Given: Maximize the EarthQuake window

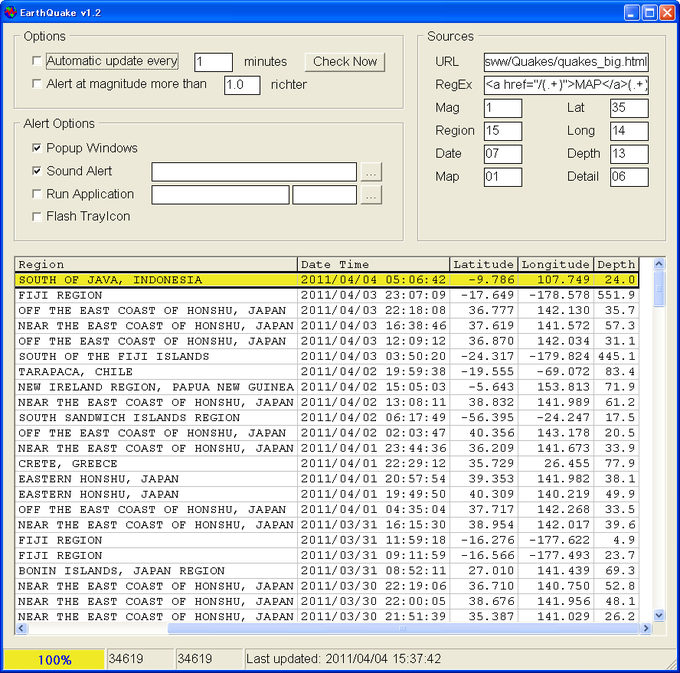Looking at the screenshot, I should point(649,13).
